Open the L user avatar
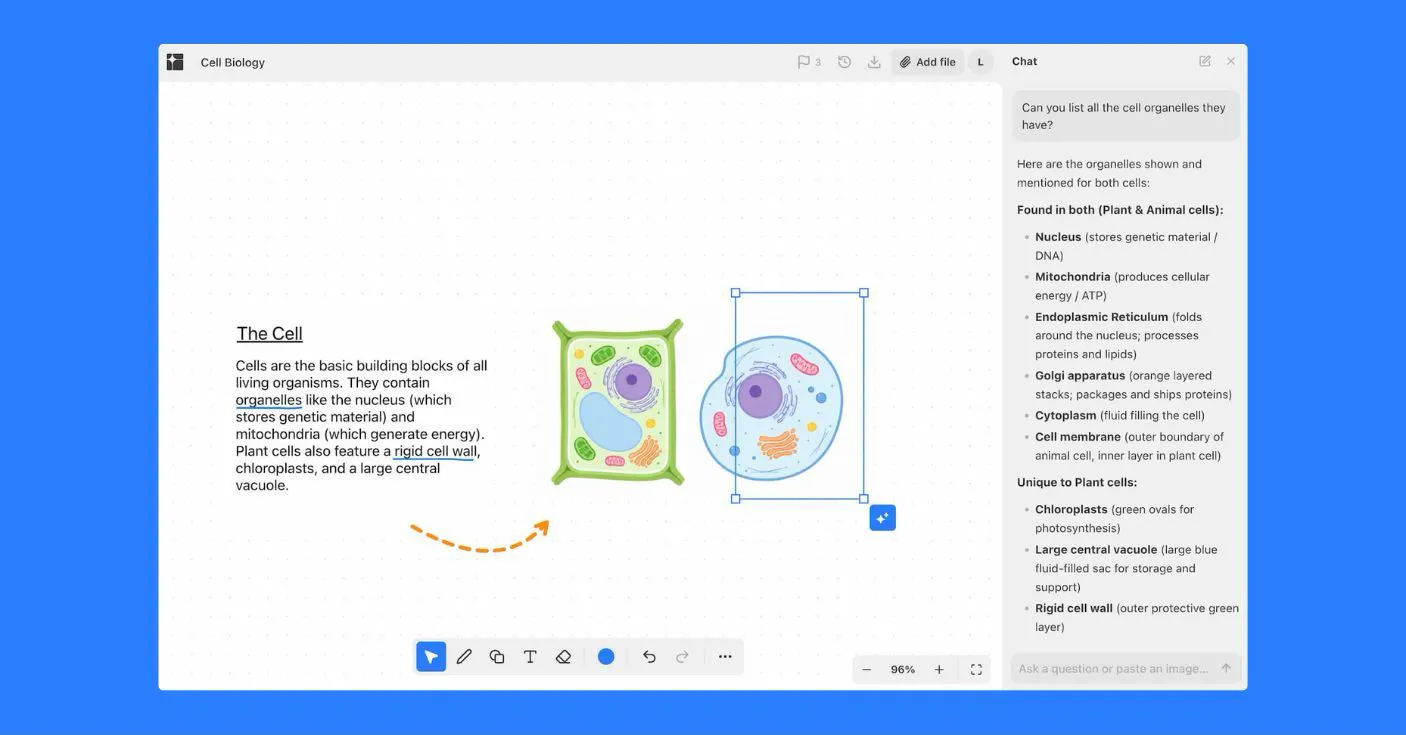1406x735 pixels. pos(981,62)
